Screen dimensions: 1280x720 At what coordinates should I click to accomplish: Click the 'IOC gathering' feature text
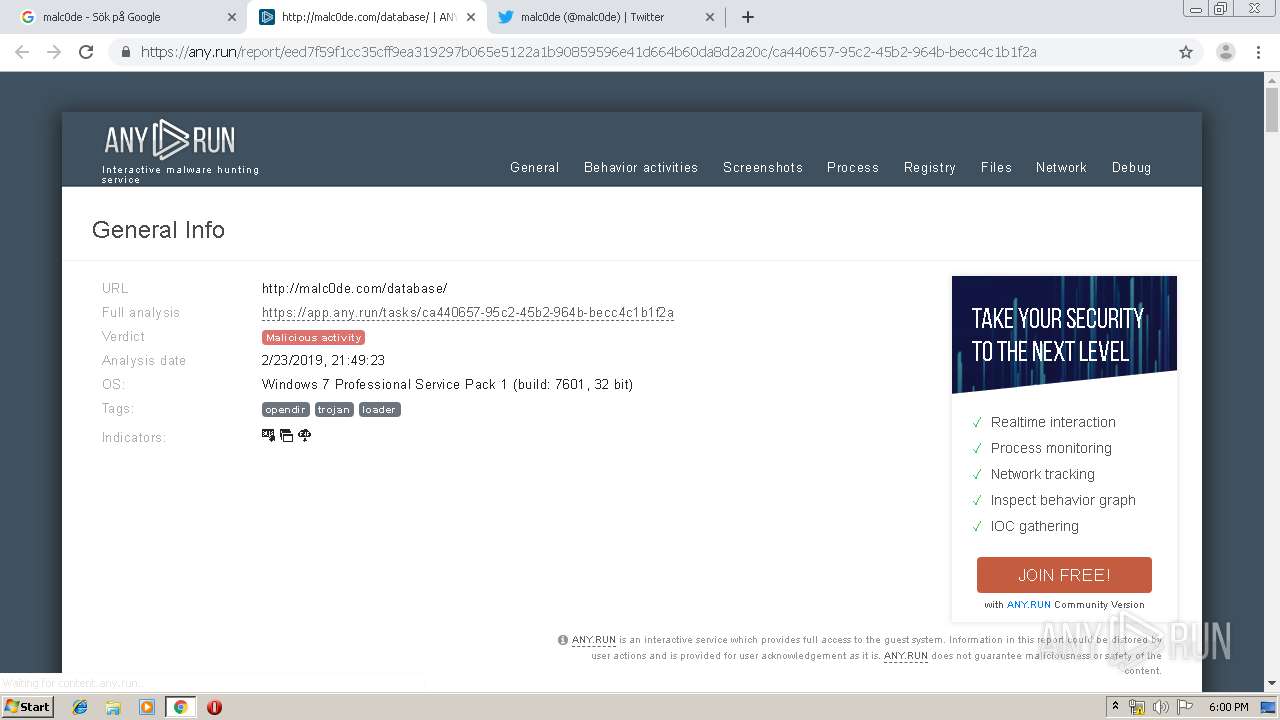click(1035, 526)
